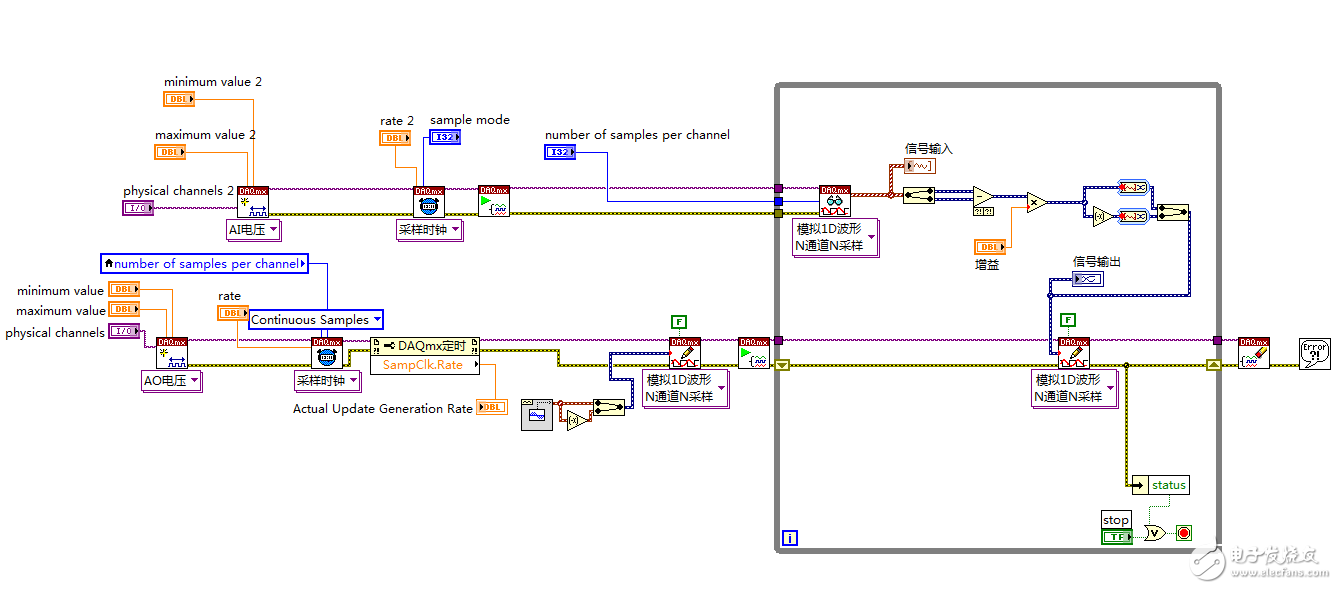The height and width of the screenshot is (589, 1337).
Task: Open the in-loop Write 模拟1D波形 selector
Action: (x=1075, y=389)
